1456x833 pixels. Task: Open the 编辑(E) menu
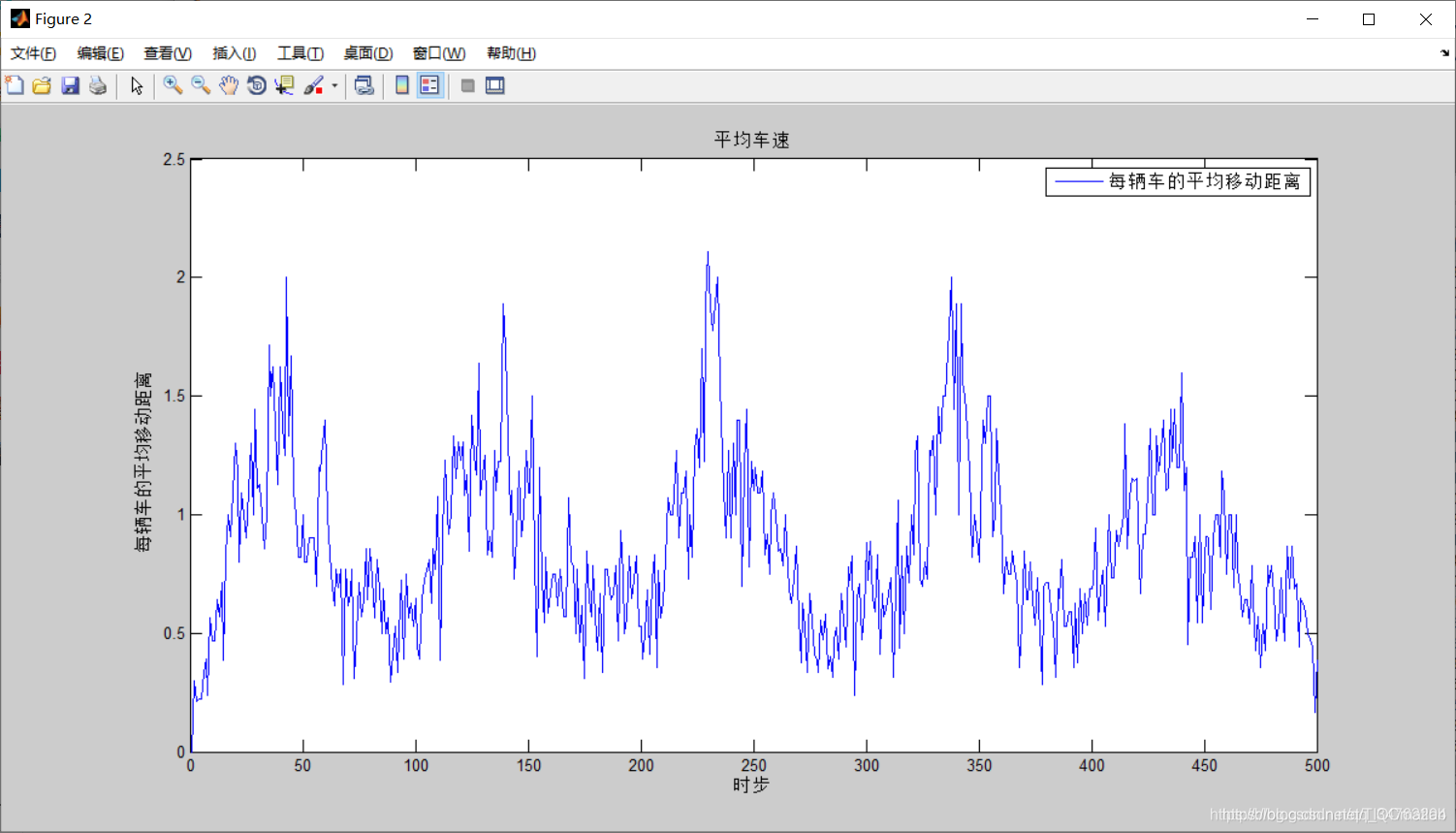pos(101,53)
